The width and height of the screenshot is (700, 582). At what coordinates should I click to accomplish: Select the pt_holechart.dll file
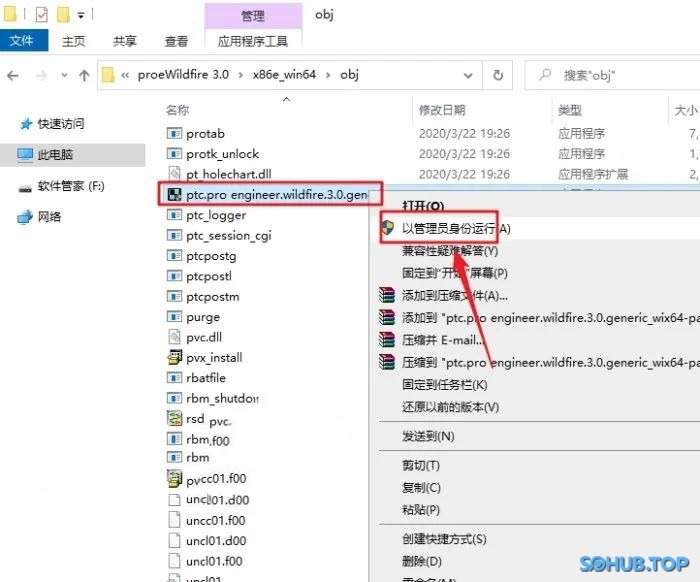click(x=229, y=174)
